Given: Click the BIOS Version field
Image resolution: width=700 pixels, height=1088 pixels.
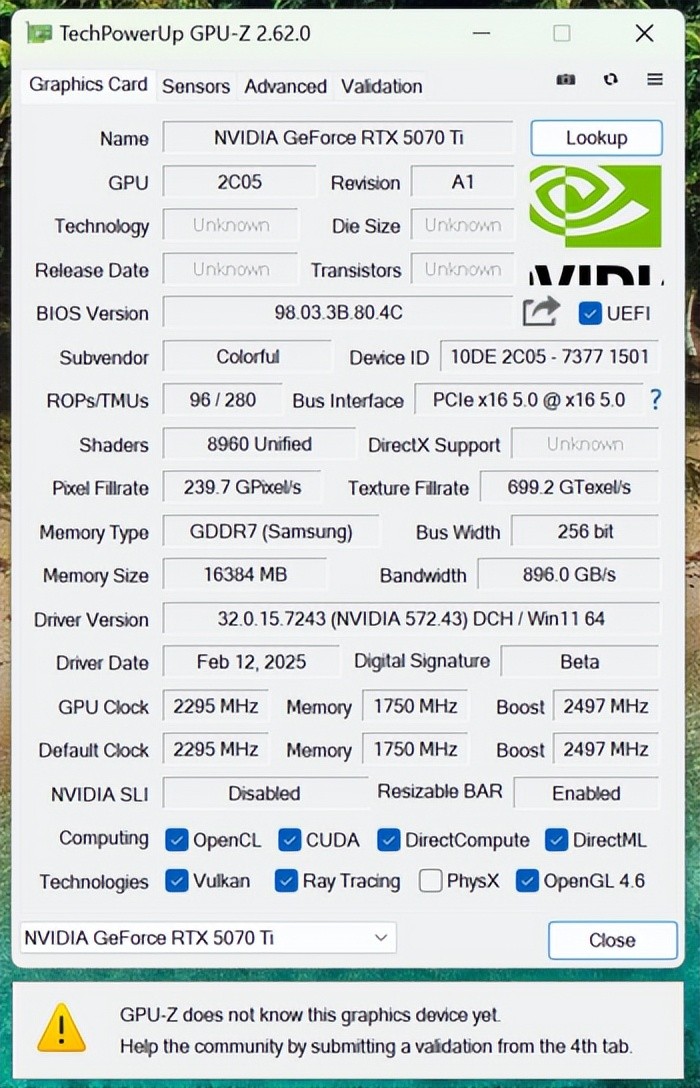Looking at the screenshot, I should click(338, 313).
